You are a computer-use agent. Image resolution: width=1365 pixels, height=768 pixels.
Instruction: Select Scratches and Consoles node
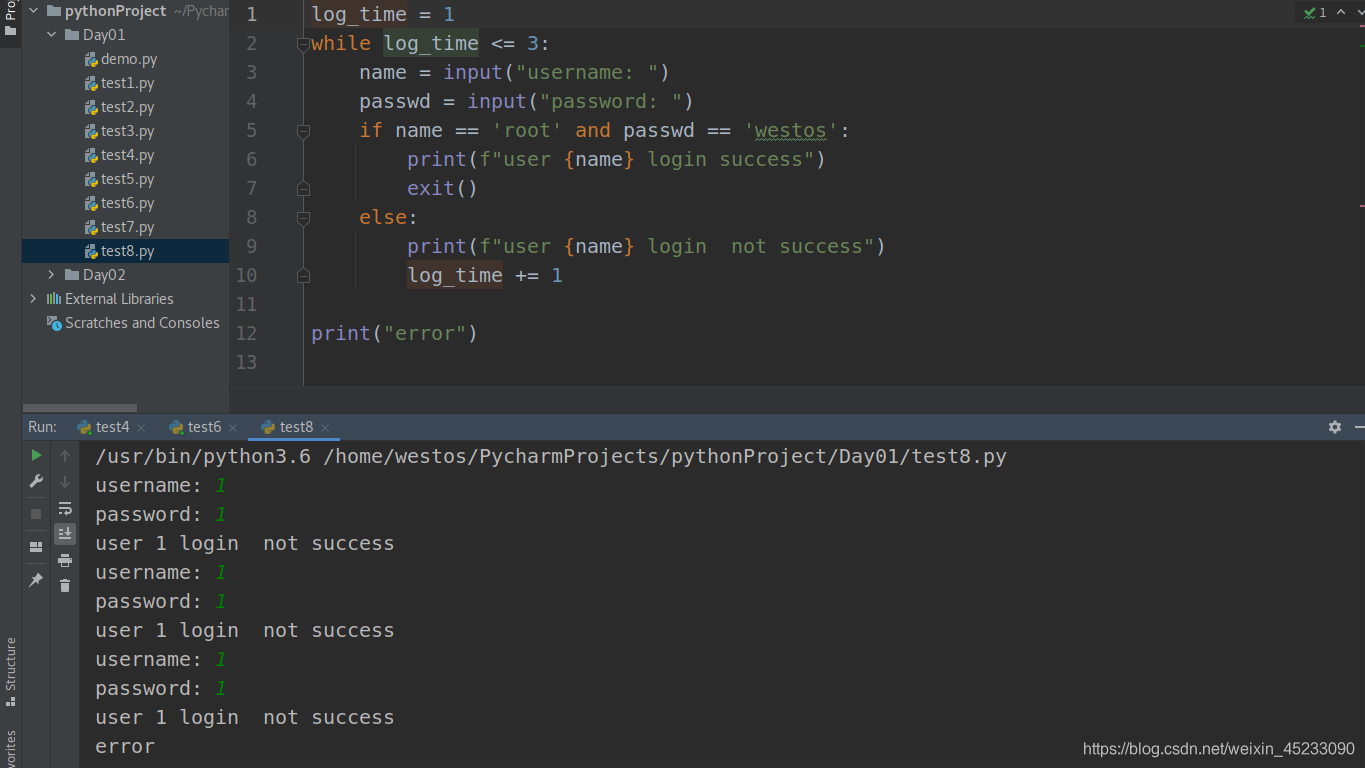142,323
